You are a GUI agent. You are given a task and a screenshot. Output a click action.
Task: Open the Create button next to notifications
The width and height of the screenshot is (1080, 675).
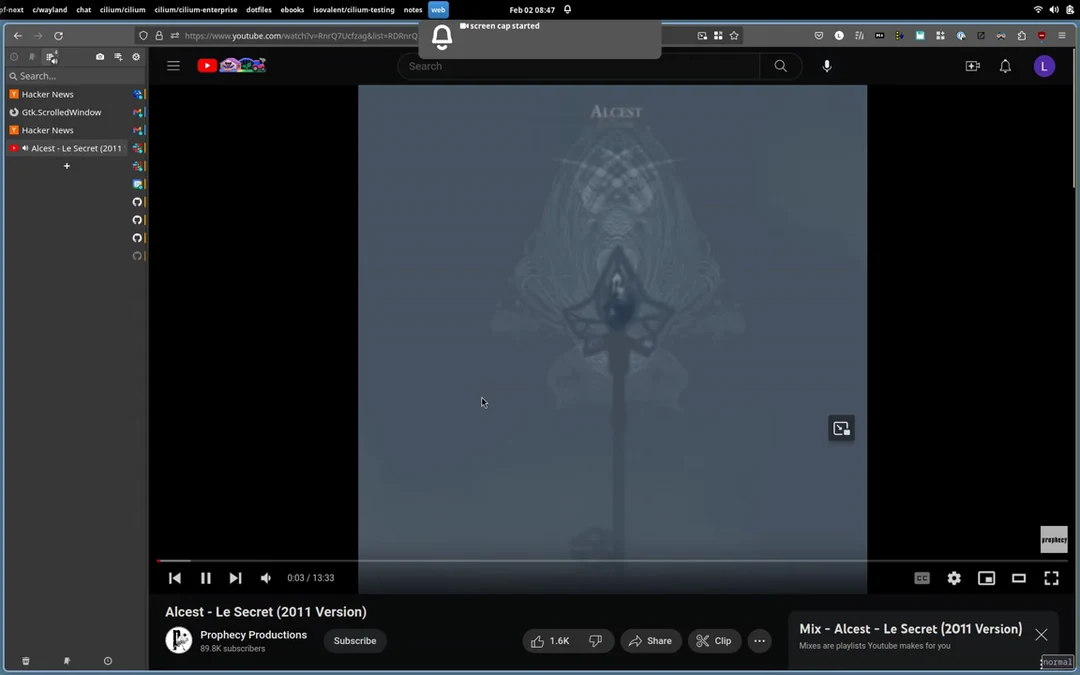click(x=972, y=66)
